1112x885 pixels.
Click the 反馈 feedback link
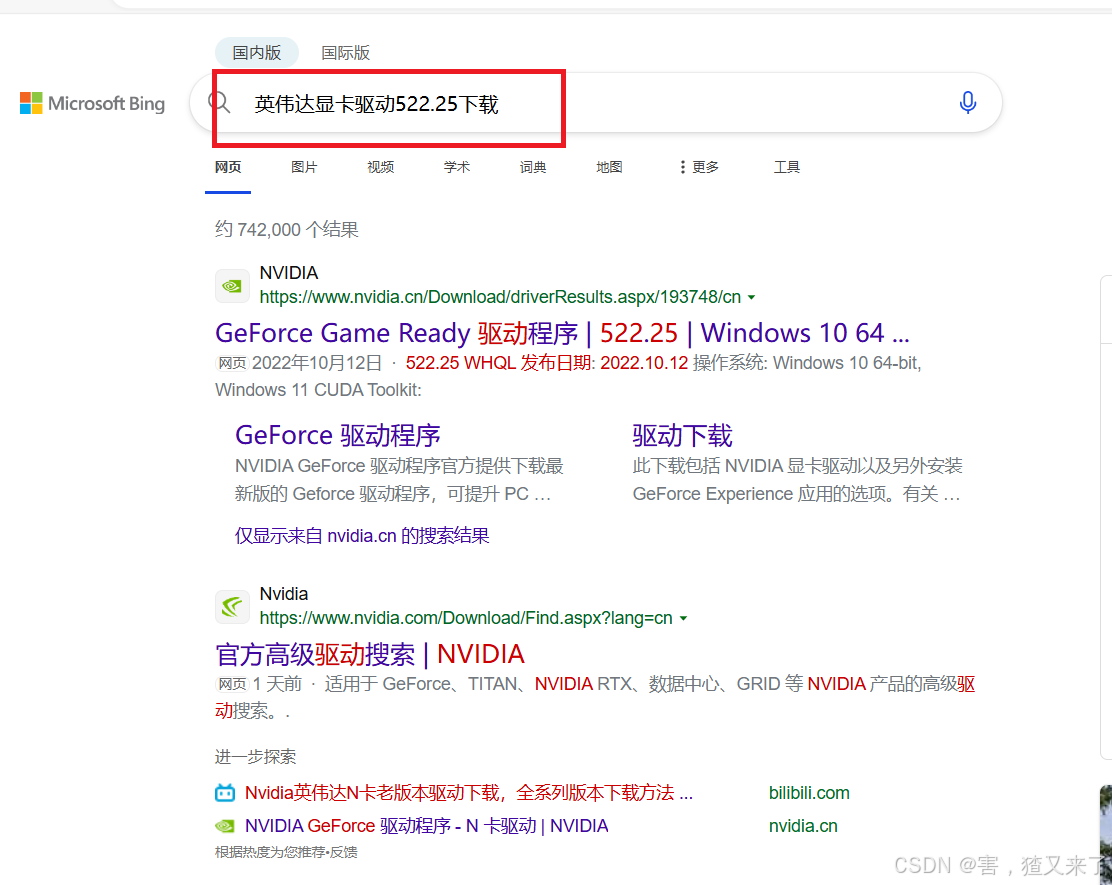tap(343, 852)
